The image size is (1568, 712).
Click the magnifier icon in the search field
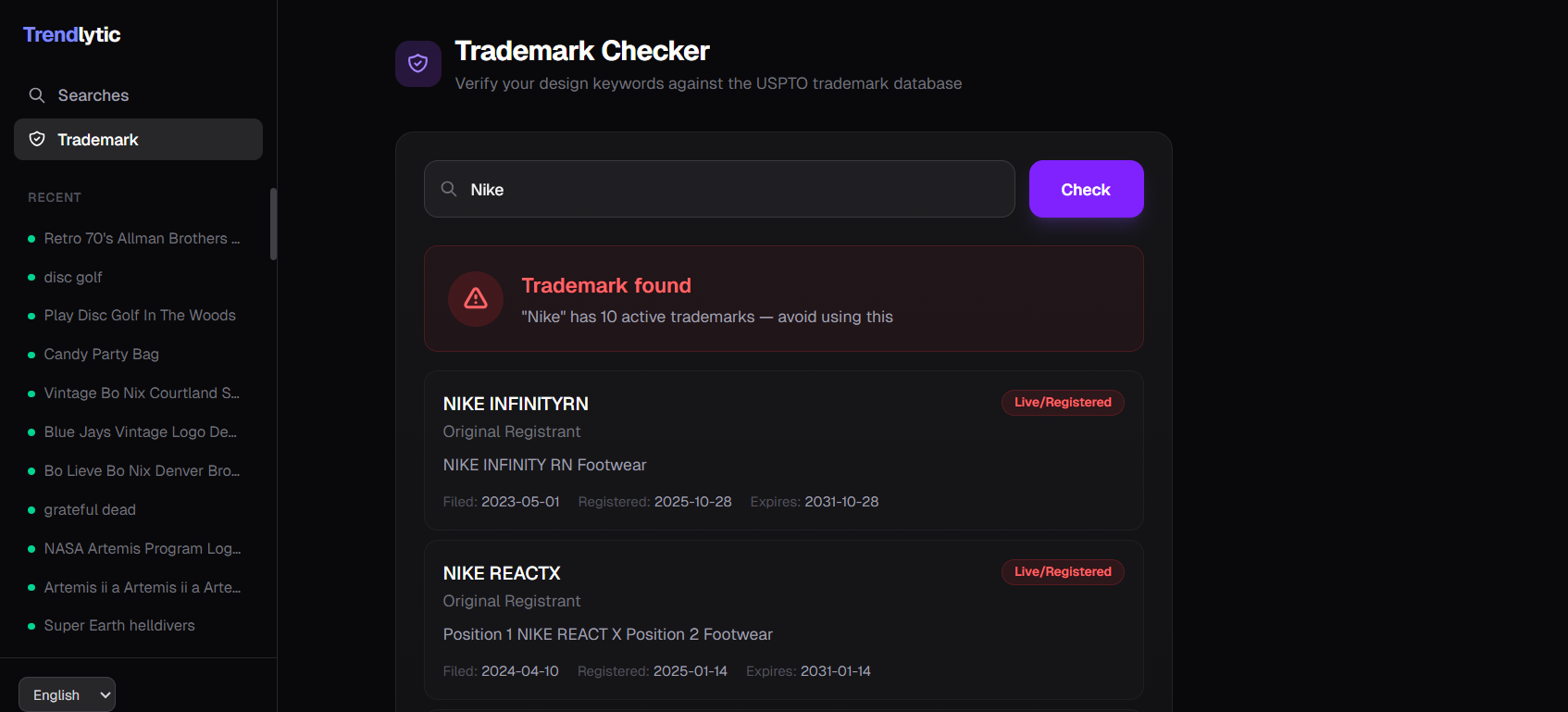(x=449, y=189)
